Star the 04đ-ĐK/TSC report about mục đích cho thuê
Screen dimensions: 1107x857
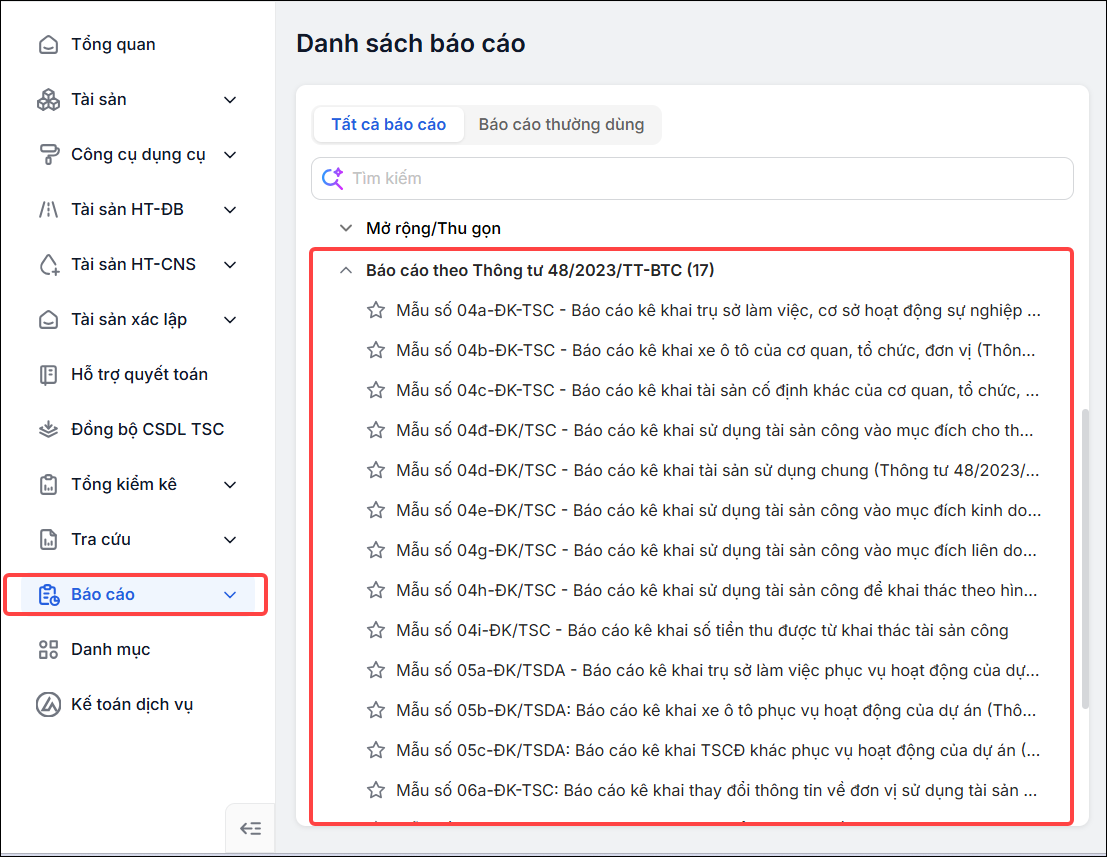[x=376, y=430]
